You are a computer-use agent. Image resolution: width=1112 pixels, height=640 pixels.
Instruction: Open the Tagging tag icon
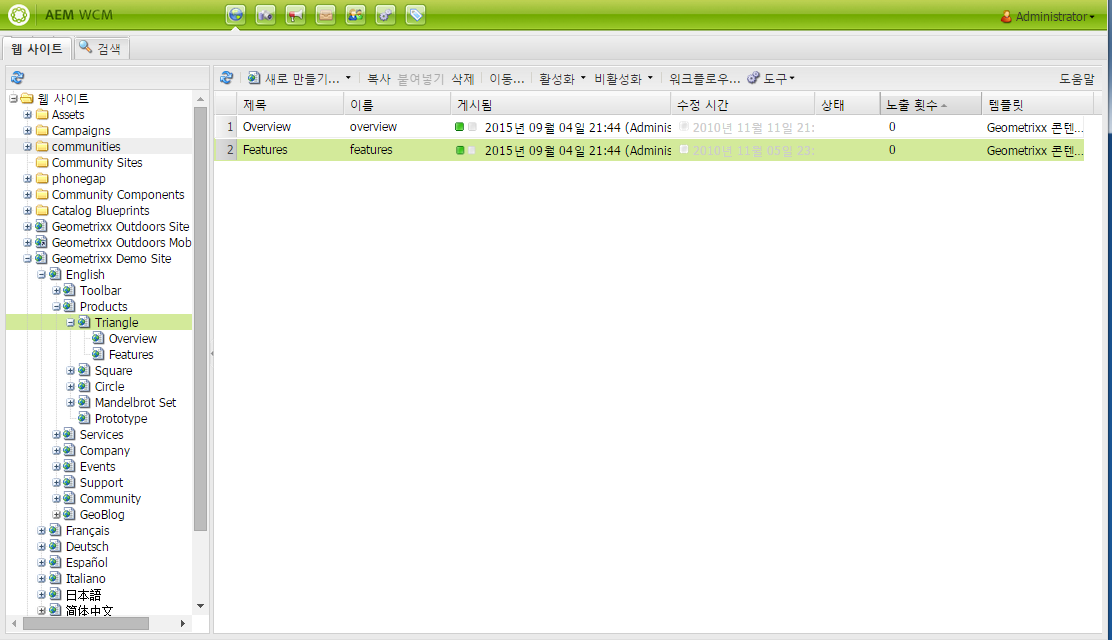tap(416, 15)
